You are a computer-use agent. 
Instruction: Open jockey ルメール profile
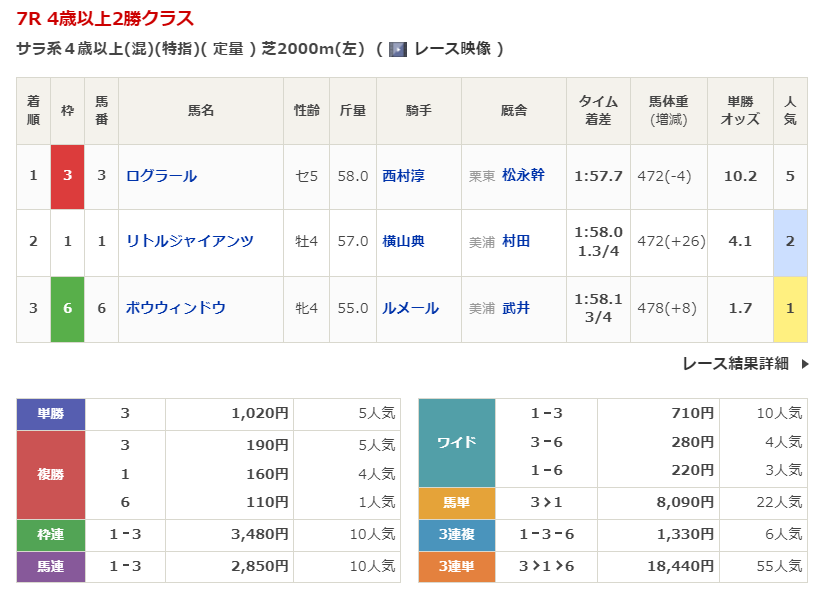point(410,308)
